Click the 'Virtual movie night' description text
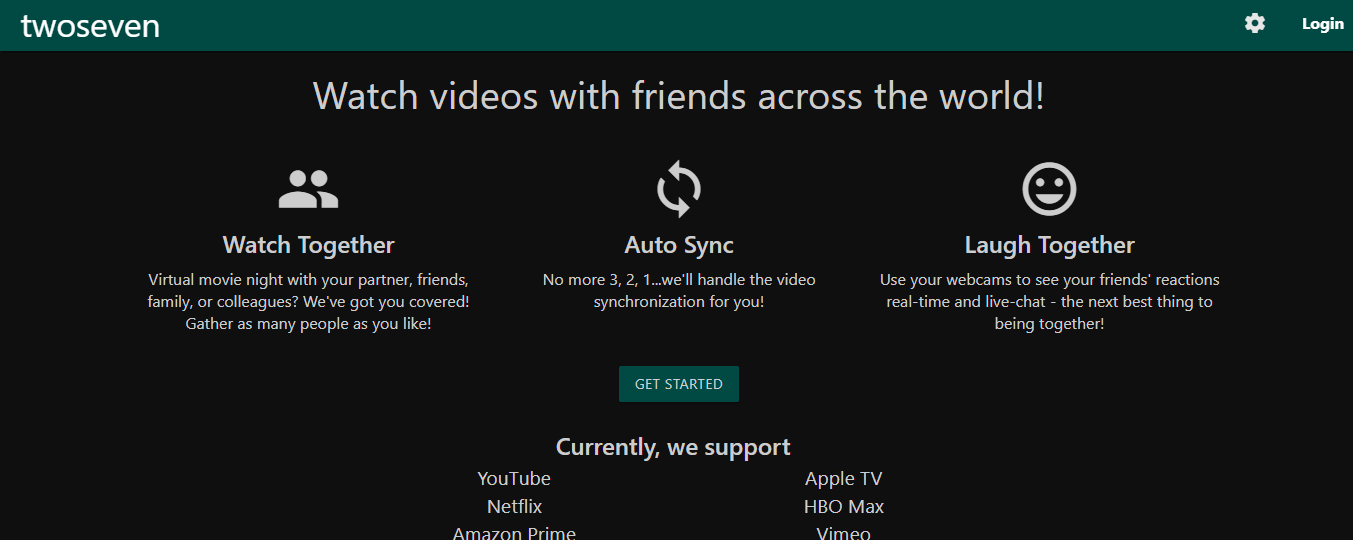 pyautogui.click(x=308, y=302)
